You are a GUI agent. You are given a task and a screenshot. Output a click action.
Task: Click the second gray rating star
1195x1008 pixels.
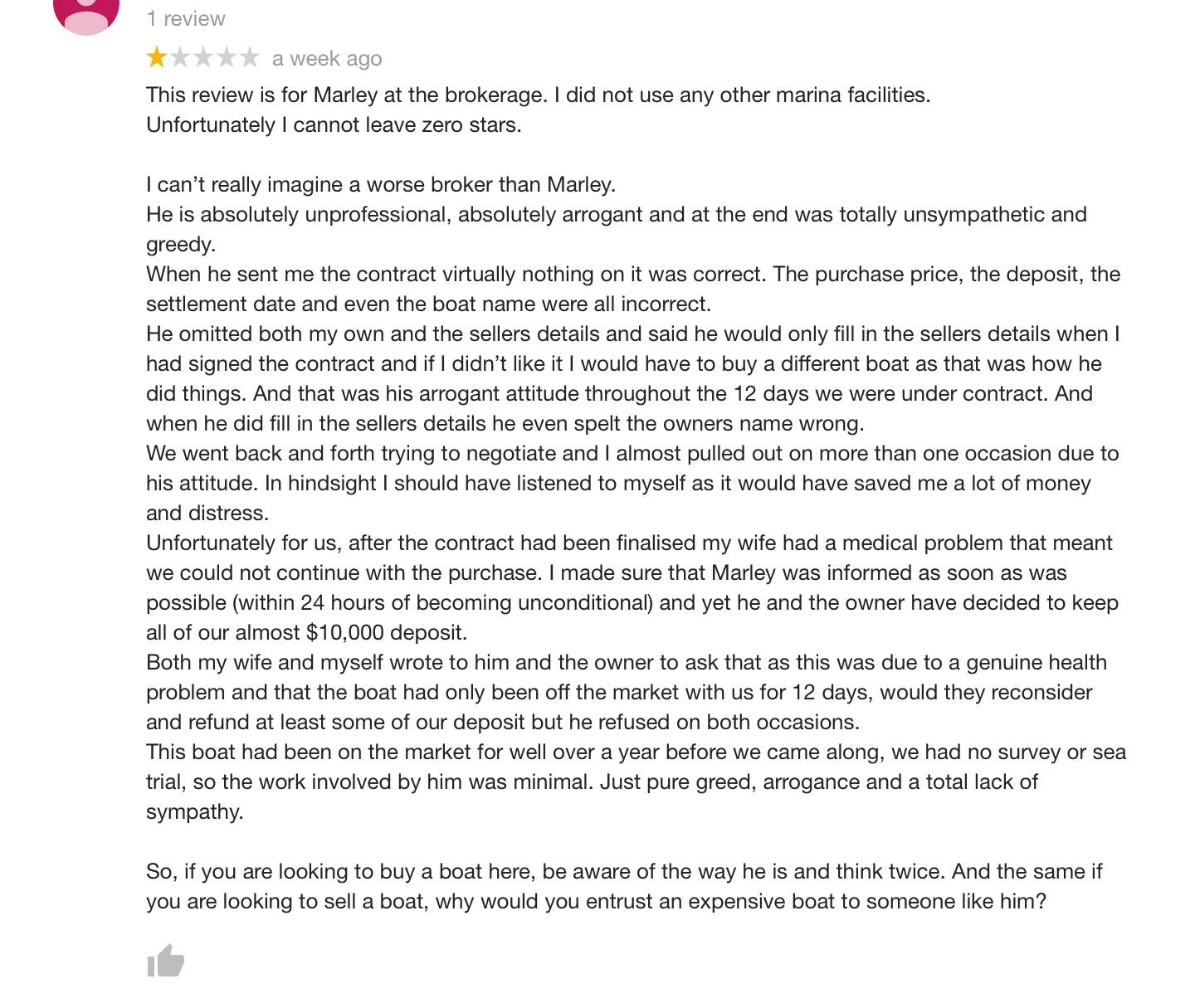click(x=180, y=58)
